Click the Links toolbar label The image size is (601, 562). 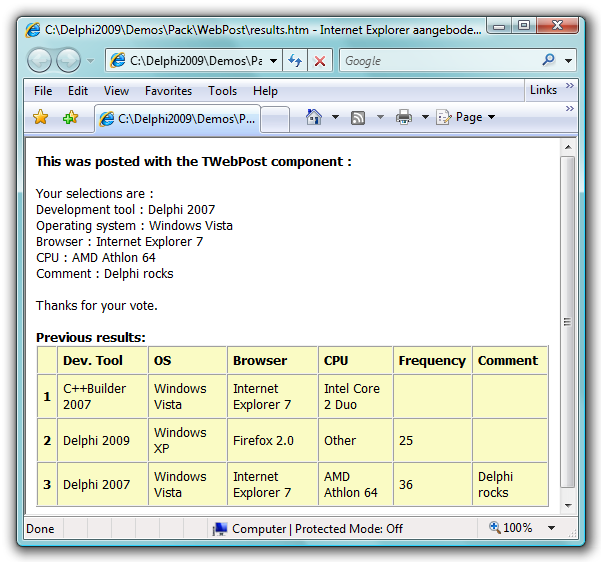543,90
